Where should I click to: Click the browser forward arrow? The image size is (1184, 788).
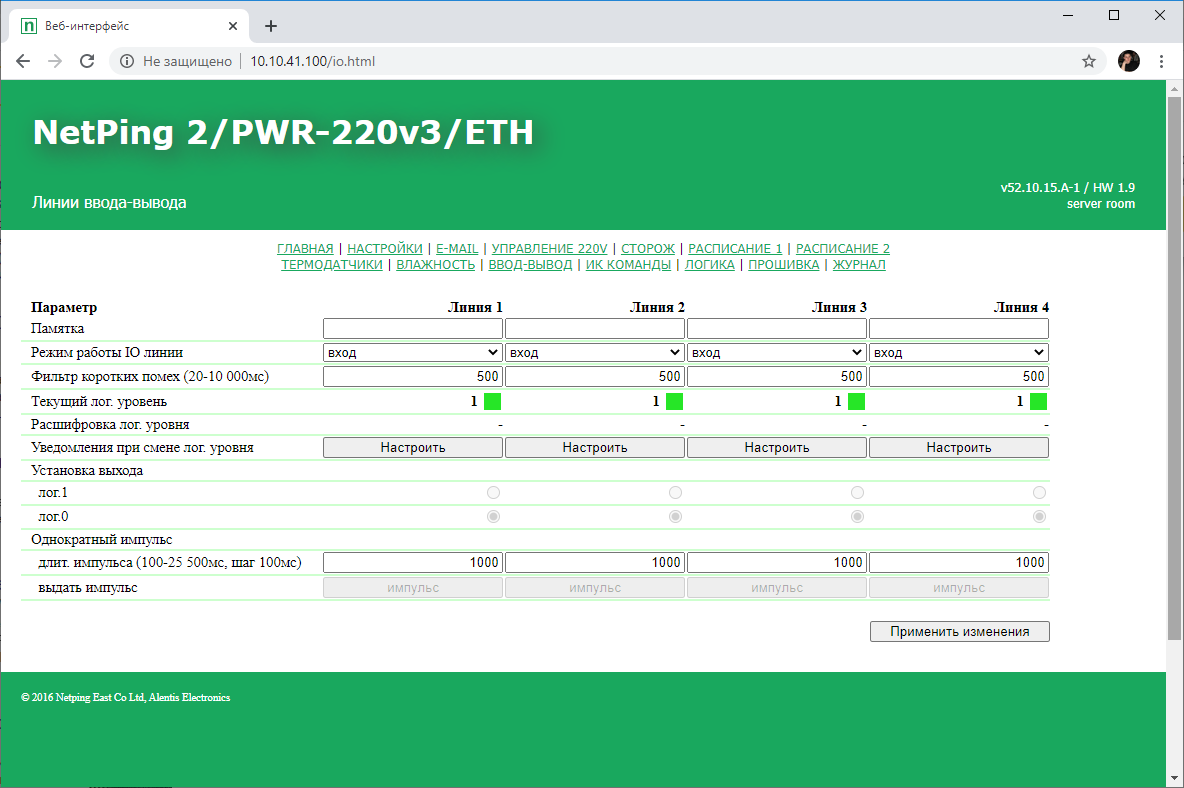[55, 61]
